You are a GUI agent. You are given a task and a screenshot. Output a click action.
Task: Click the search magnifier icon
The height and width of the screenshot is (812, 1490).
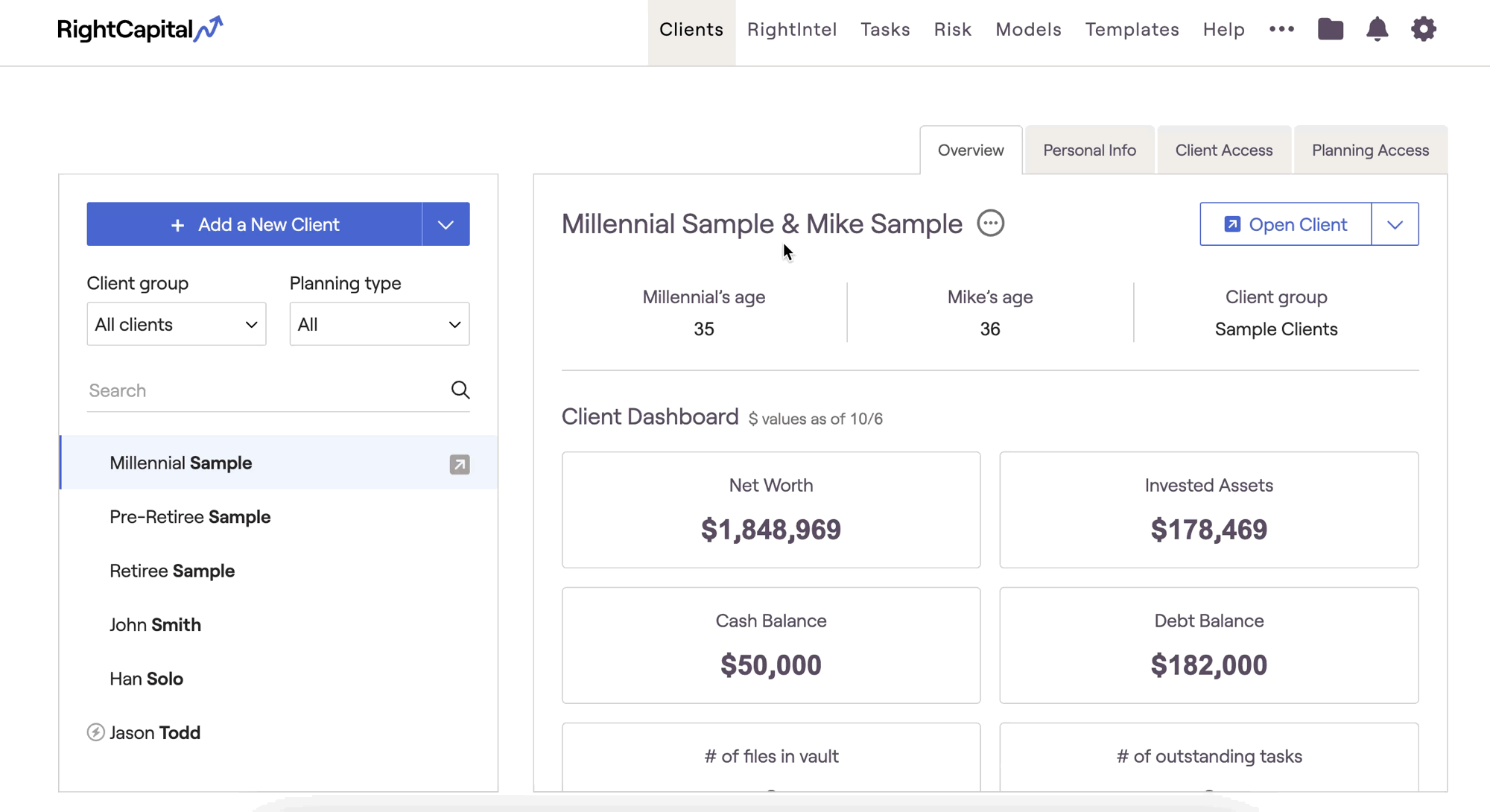pos(460,390)
